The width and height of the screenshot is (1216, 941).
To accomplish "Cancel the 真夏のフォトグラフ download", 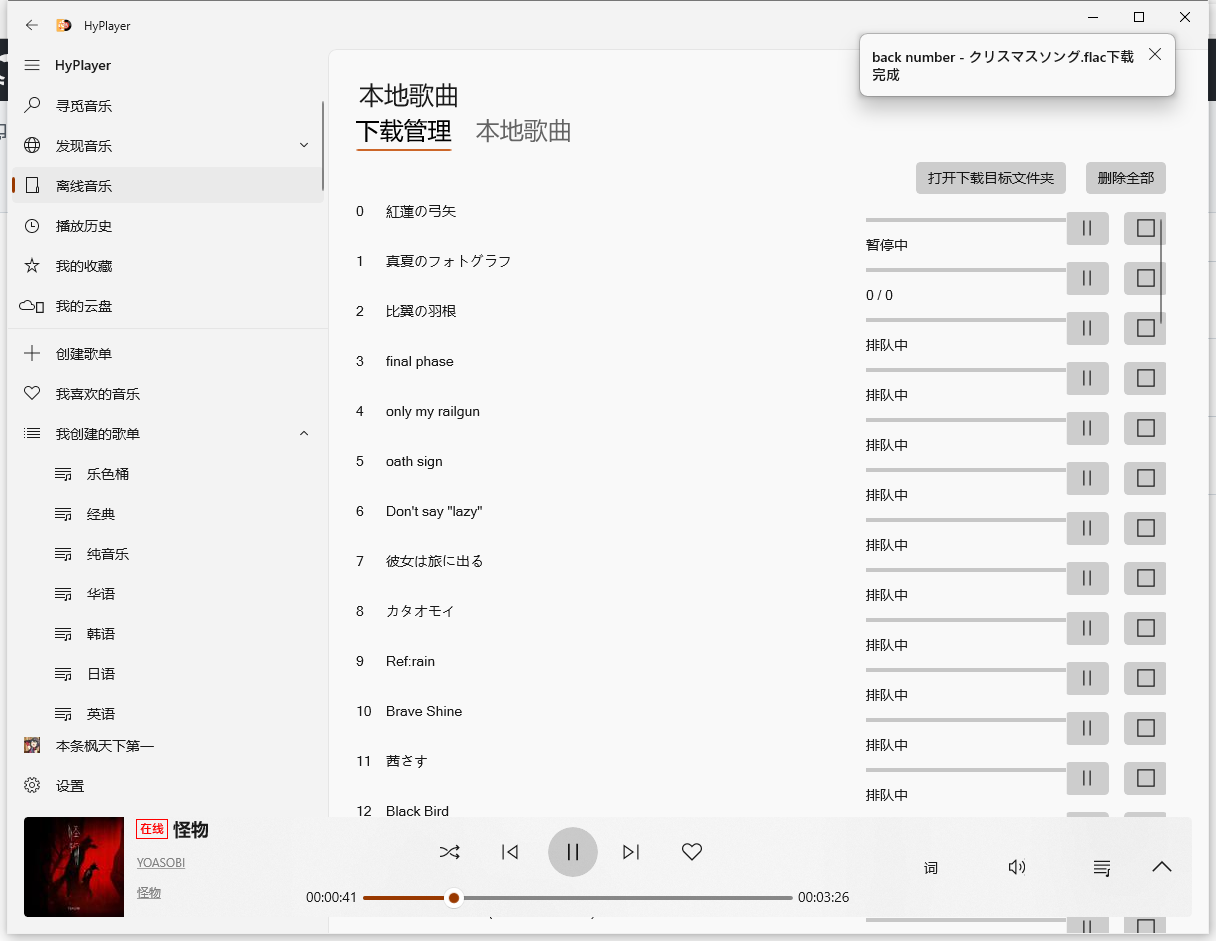I will (x=1144, y=278).
